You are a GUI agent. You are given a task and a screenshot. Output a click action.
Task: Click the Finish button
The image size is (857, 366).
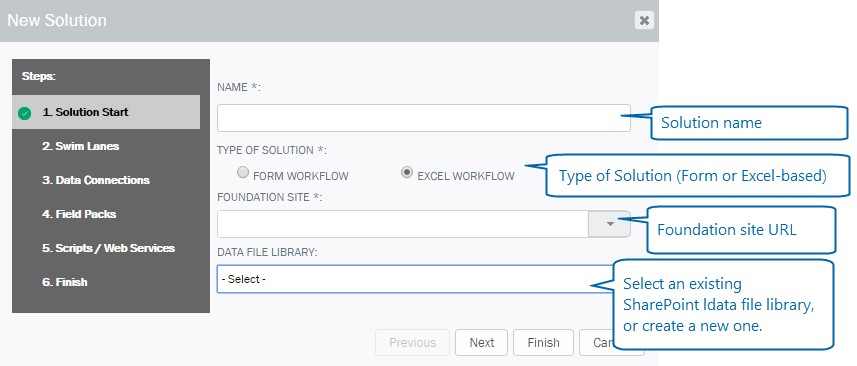543,343
